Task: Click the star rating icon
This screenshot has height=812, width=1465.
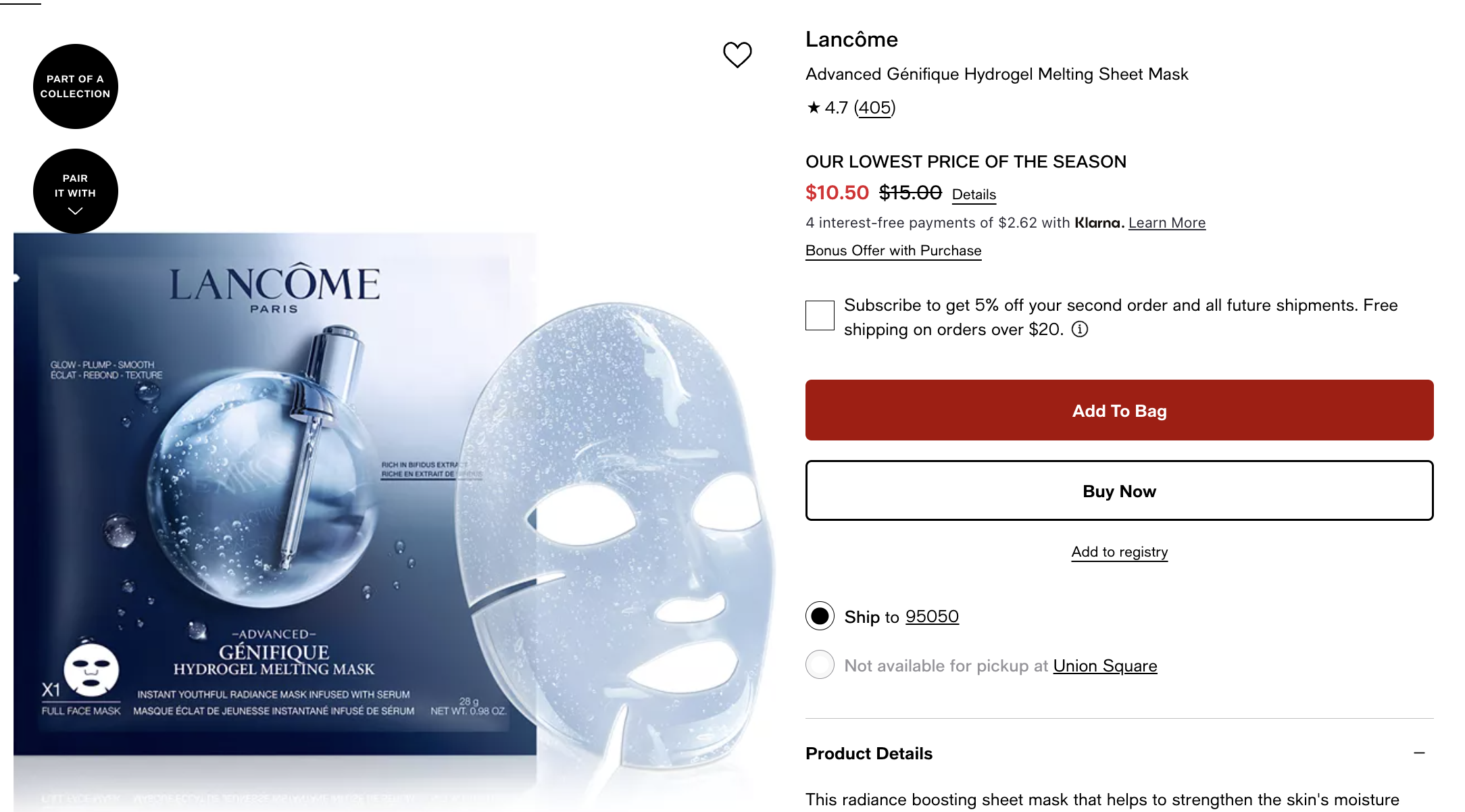Action: [814, 107]
